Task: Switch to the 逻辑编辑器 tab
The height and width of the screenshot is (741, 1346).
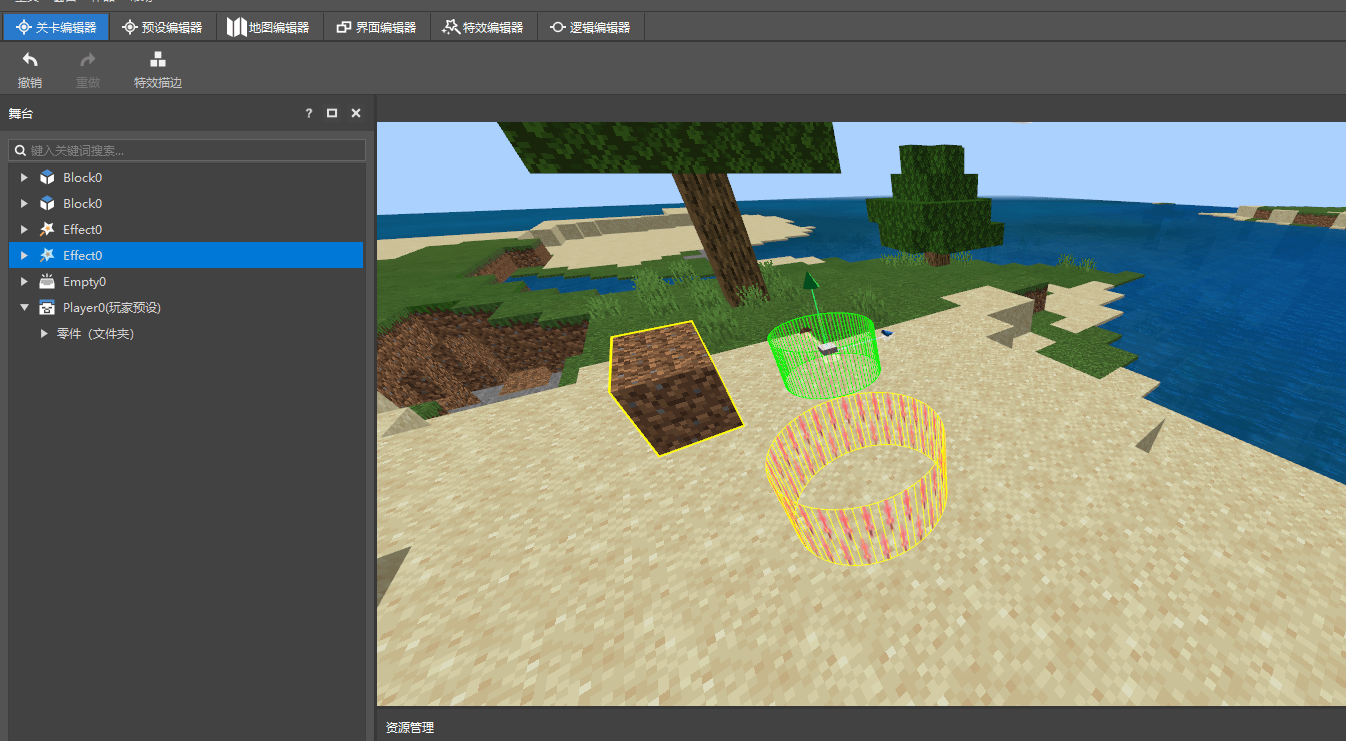Action: click(590, 28)
